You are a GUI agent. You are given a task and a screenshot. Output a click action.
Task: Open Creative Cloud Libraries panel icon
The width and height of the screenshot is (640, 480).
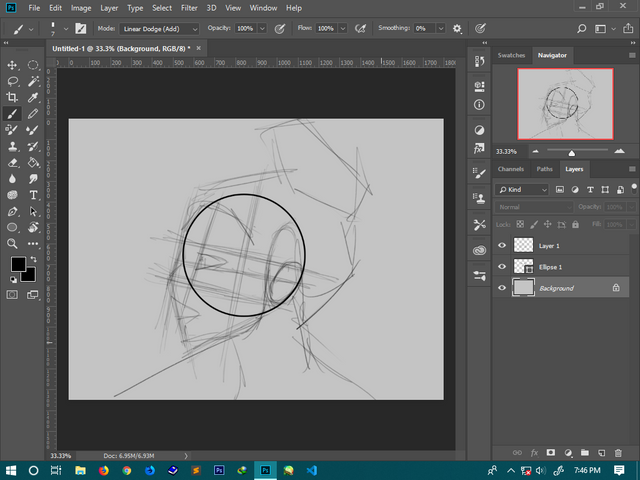[480, 250]
